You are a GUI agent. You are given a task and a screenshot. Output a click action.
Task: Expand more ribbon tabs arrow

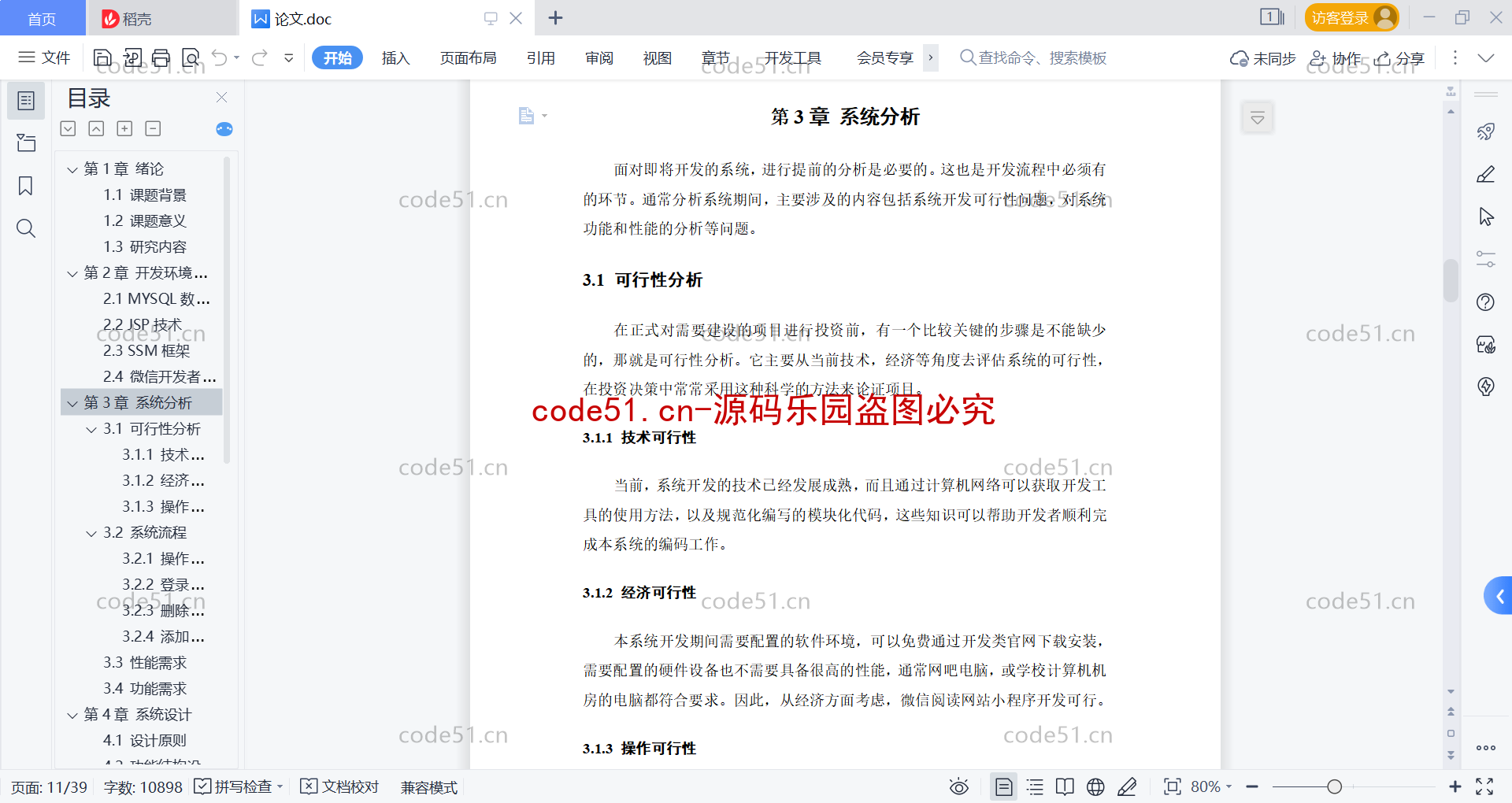tap(931, 57)
